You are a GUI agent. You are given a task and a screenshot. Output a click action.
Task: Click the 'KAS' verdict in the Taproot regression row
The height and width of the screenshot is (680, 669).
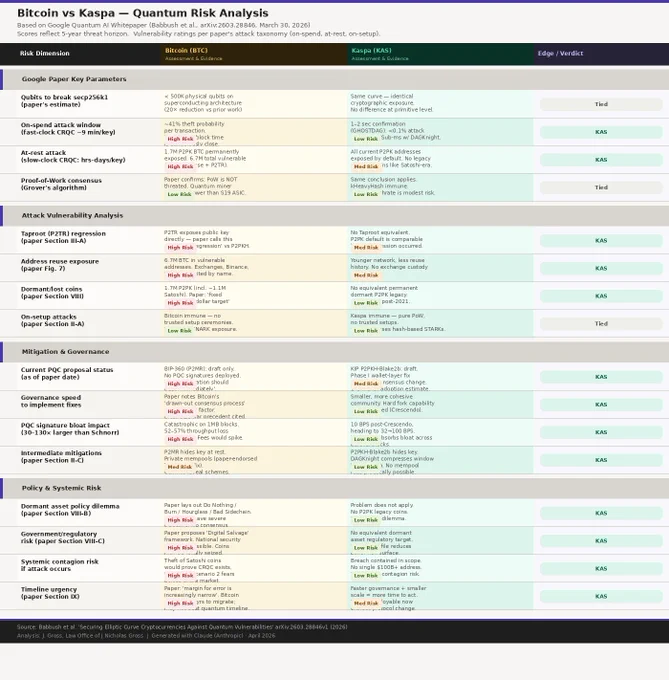coord(601,240)
